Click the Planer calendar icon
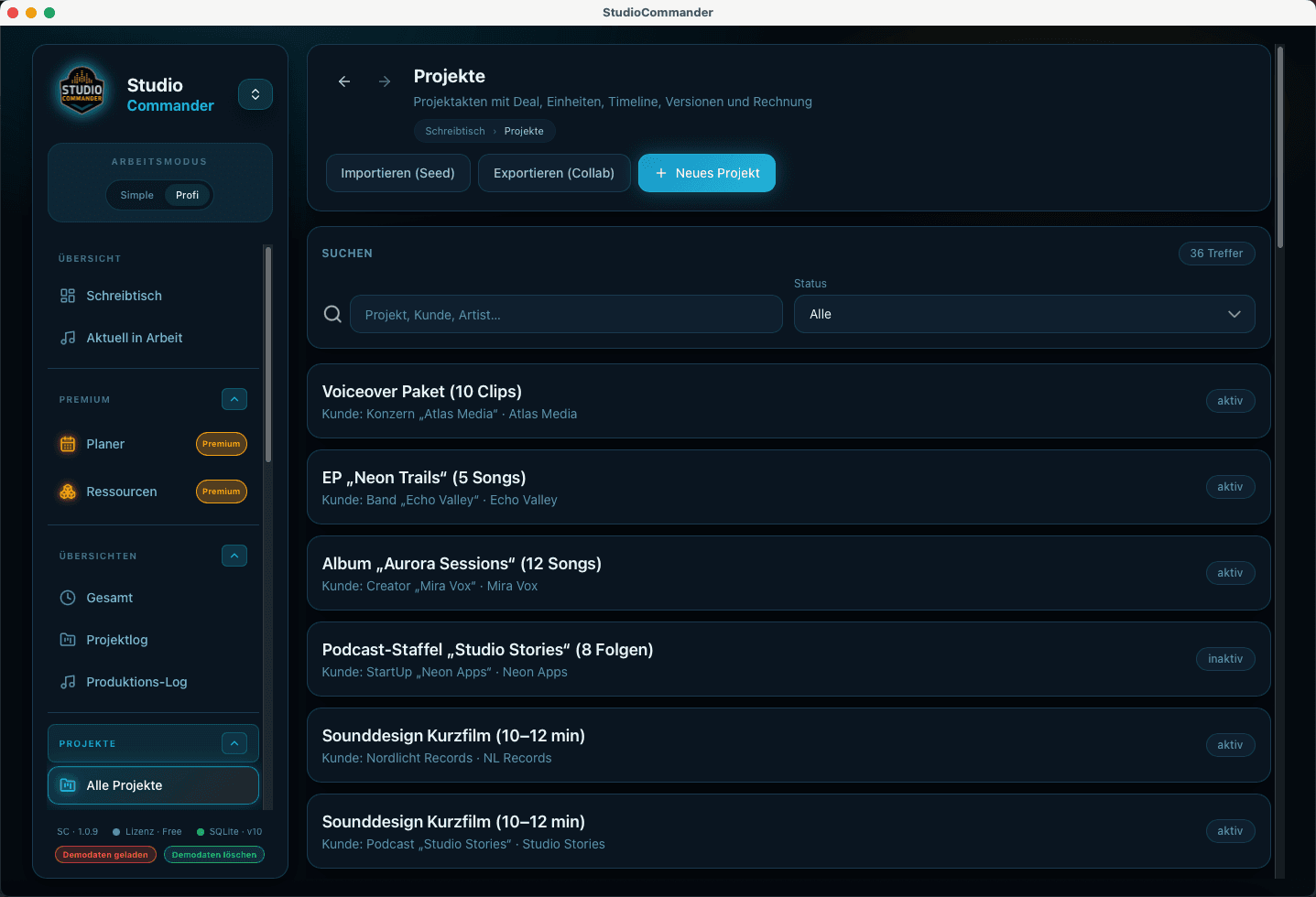Image resolution: width=1316 pixels, height=897 pixels. point(68,444)
